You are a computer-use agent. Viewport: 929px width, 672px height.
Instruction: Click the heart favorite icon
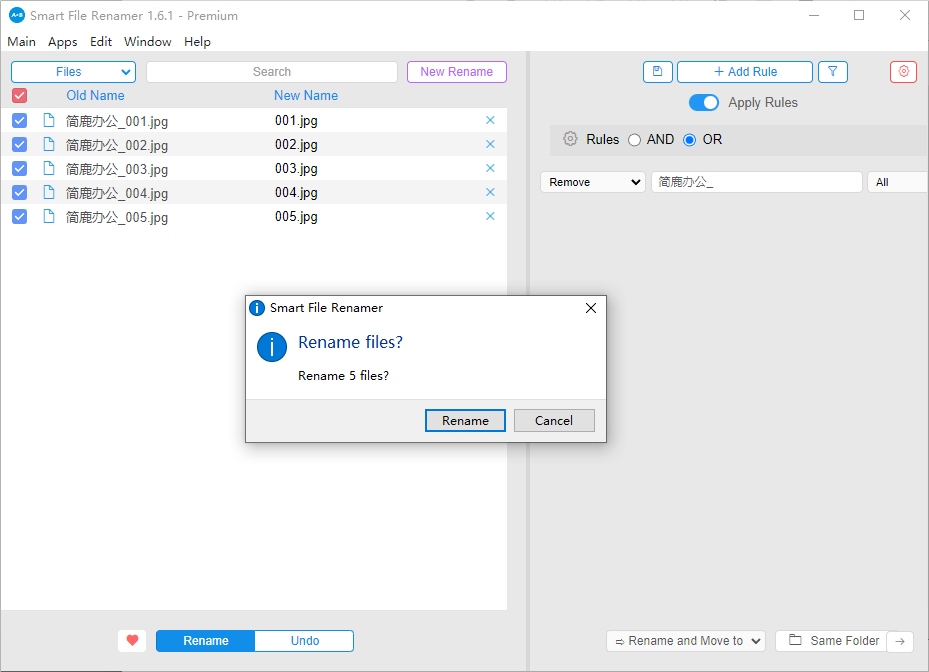click(131, 641)
